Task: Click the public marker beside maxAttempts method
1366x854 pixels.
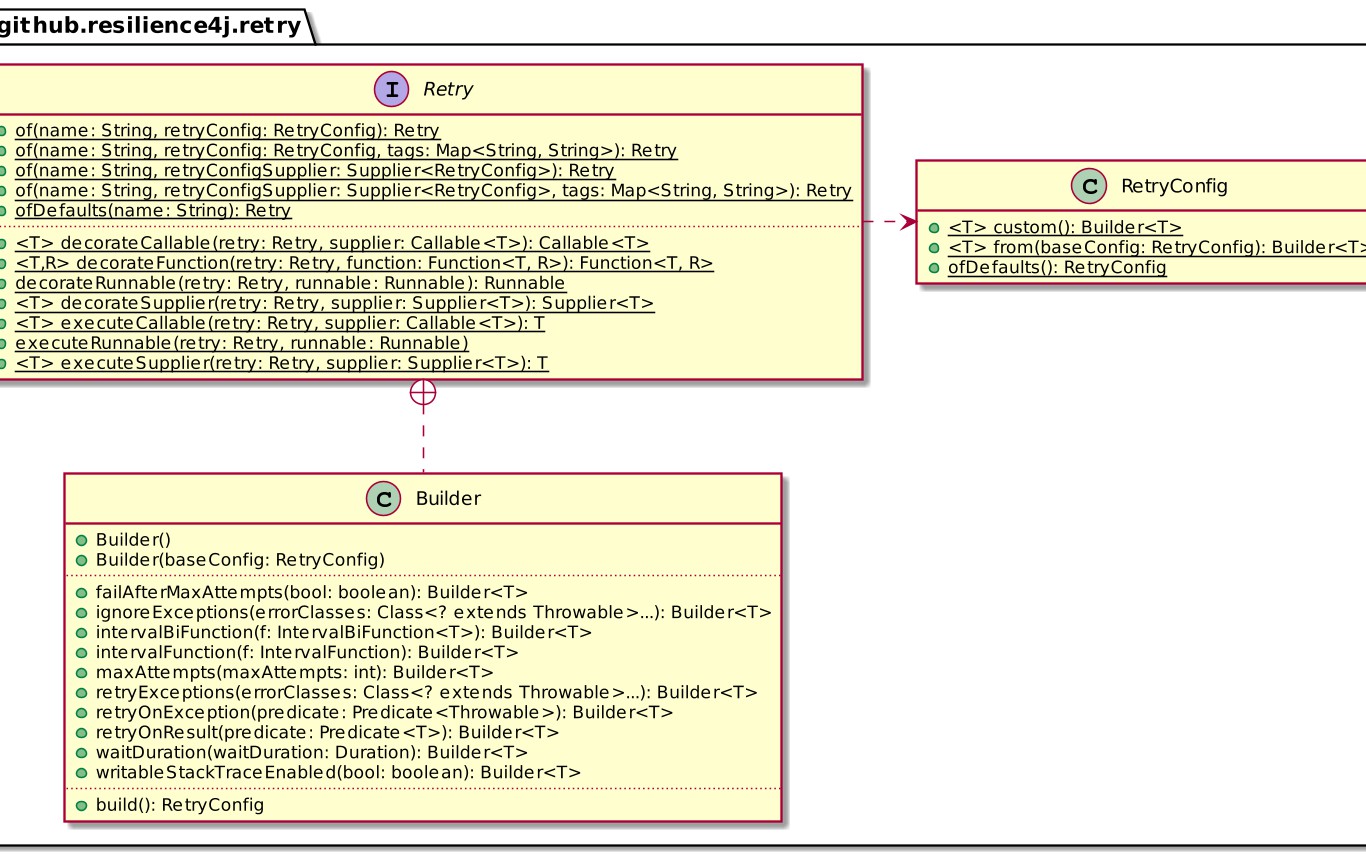Action: (x=81, y=673)
